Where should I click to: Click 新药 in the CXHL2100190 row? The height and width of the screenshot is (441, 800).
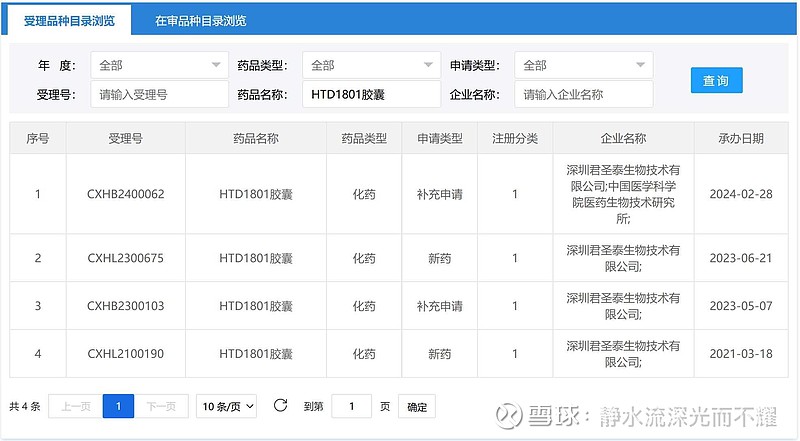[x=440, y=354]
